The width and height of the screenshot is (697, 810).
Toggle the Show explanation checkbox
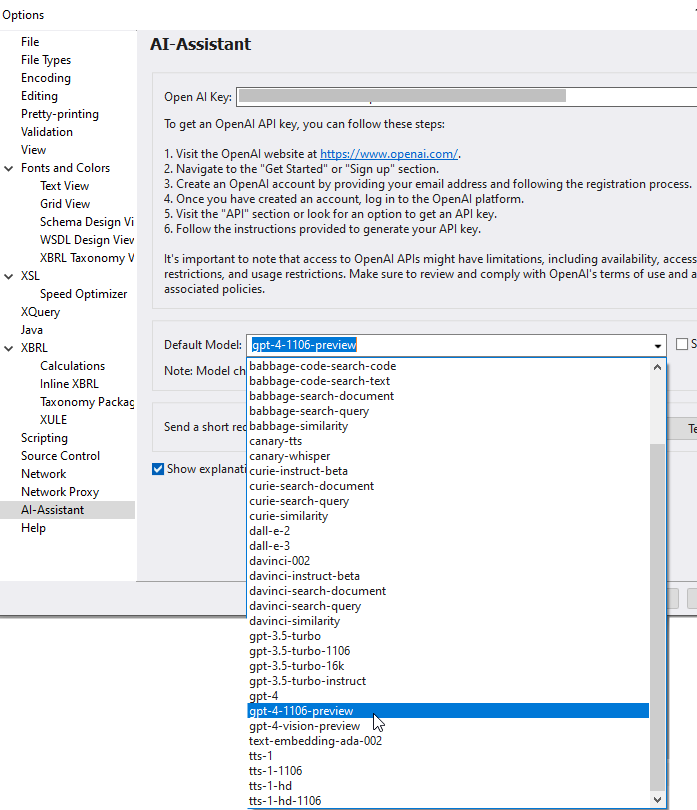coord(158,469)
